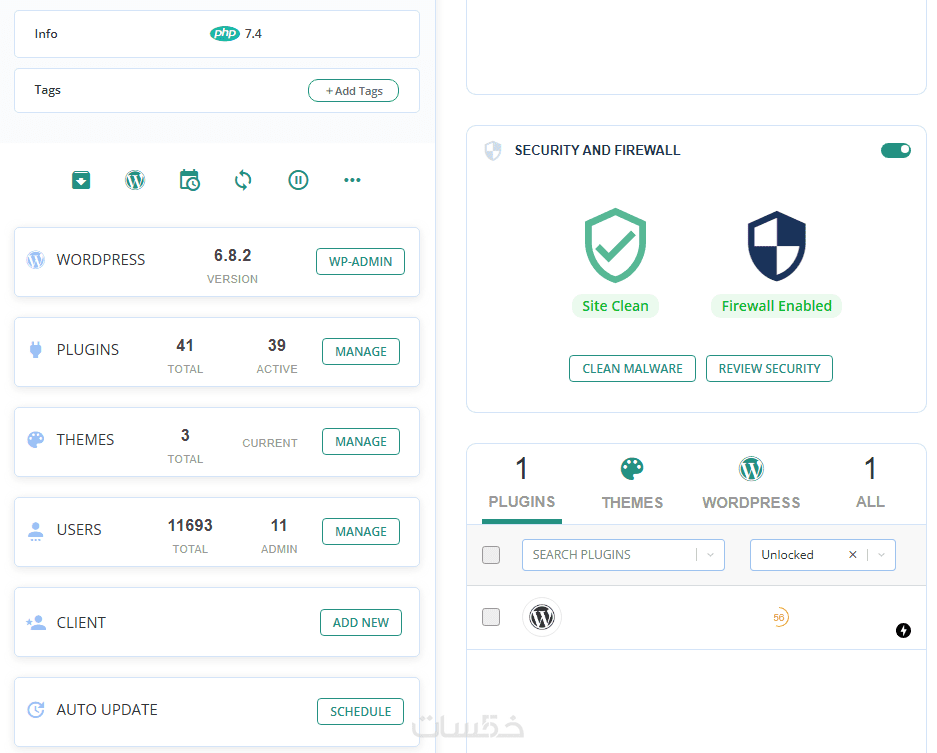Click the client star-person icon
937x753 pixels.
pos(36,623)
